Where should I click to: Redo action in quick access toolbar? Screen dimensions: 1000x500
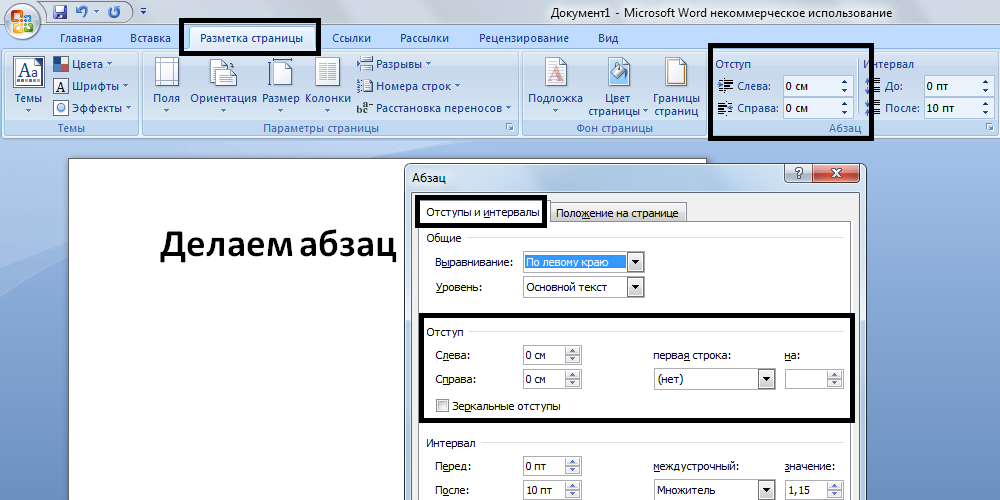coord(115,11)
